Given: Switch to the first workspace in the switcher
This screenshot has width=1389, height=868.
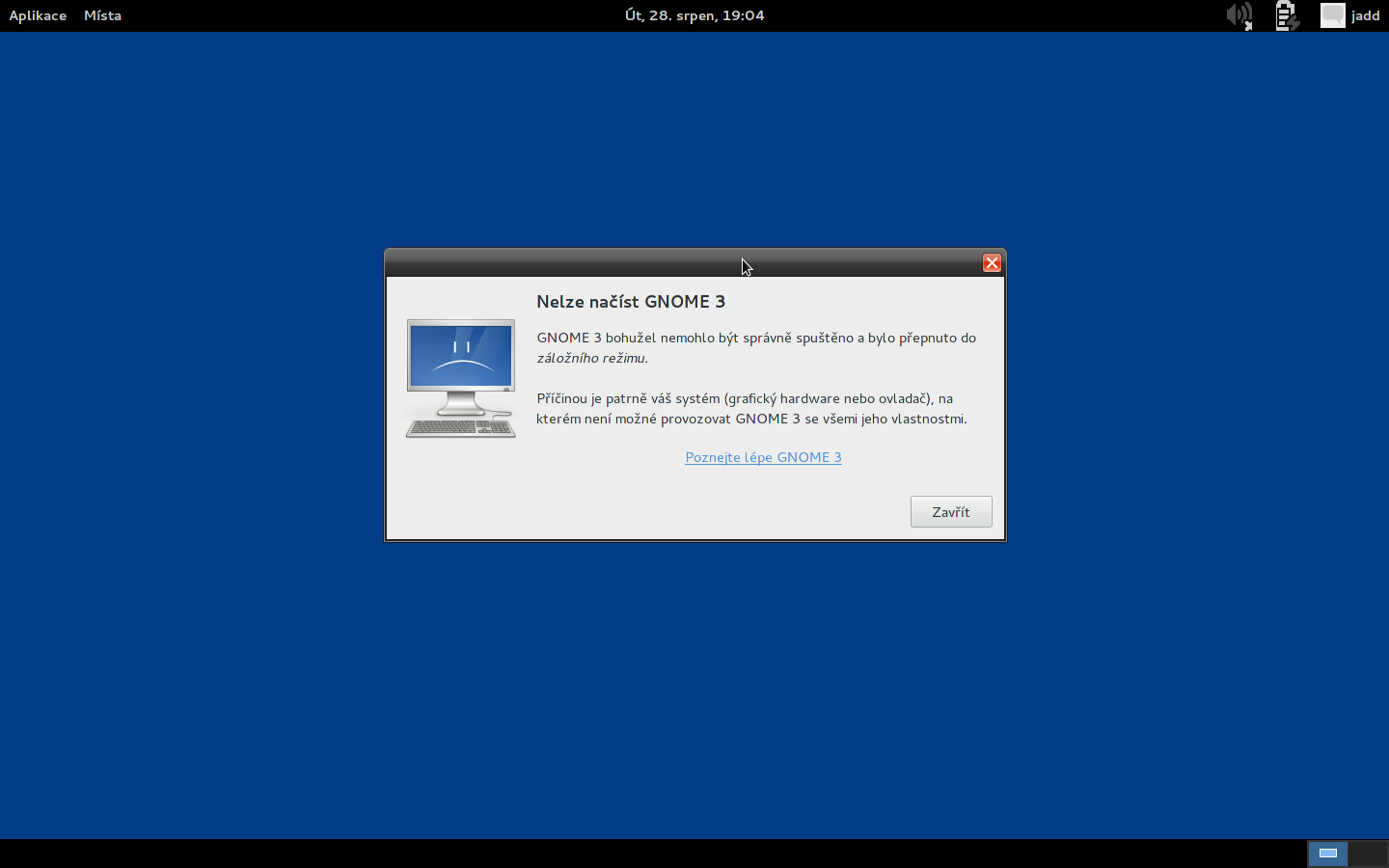Looking at the screenshot, I should pyautogui.click(x=1327, y=854).
